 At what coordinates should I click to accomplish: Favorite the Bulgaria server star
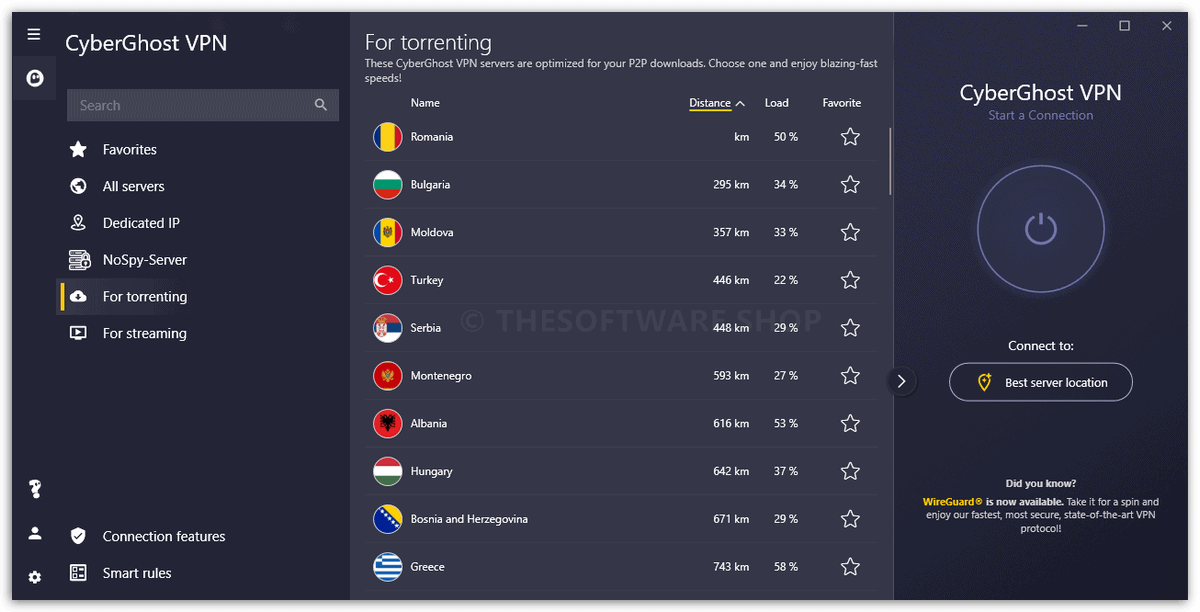850,185
